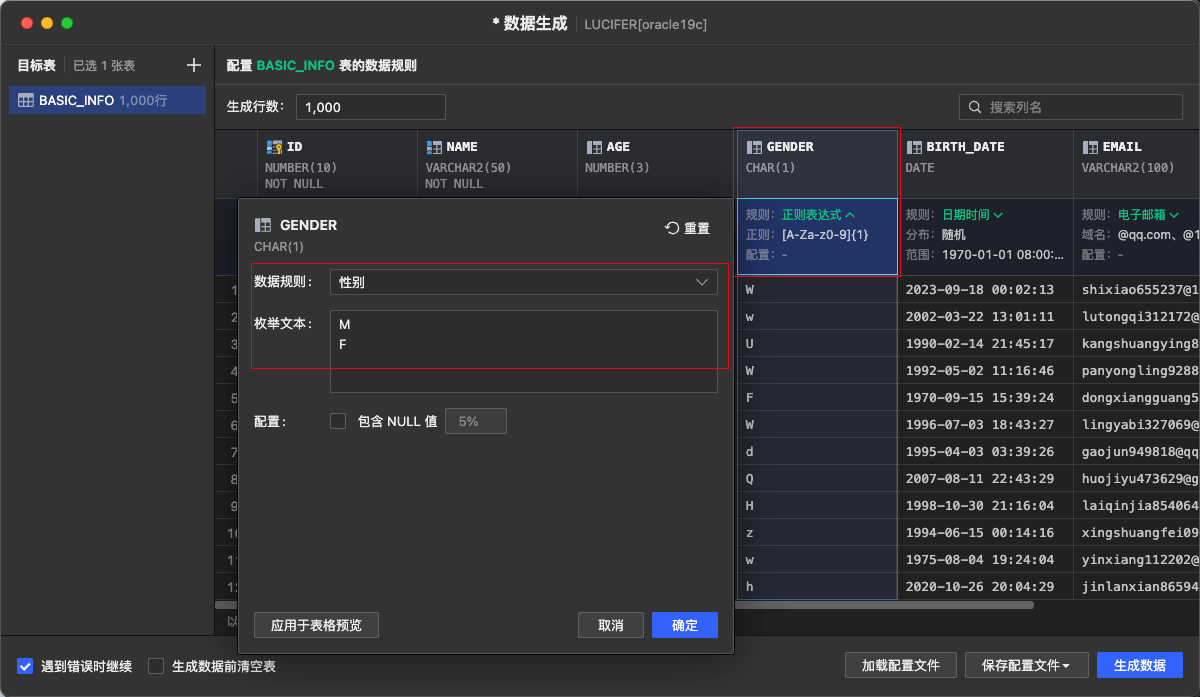Image resolution: width=1200 pixels, height=697 pixels.
Task: Click the table icon beside GENDER in dialog header
Action: (x=265, y=225)
